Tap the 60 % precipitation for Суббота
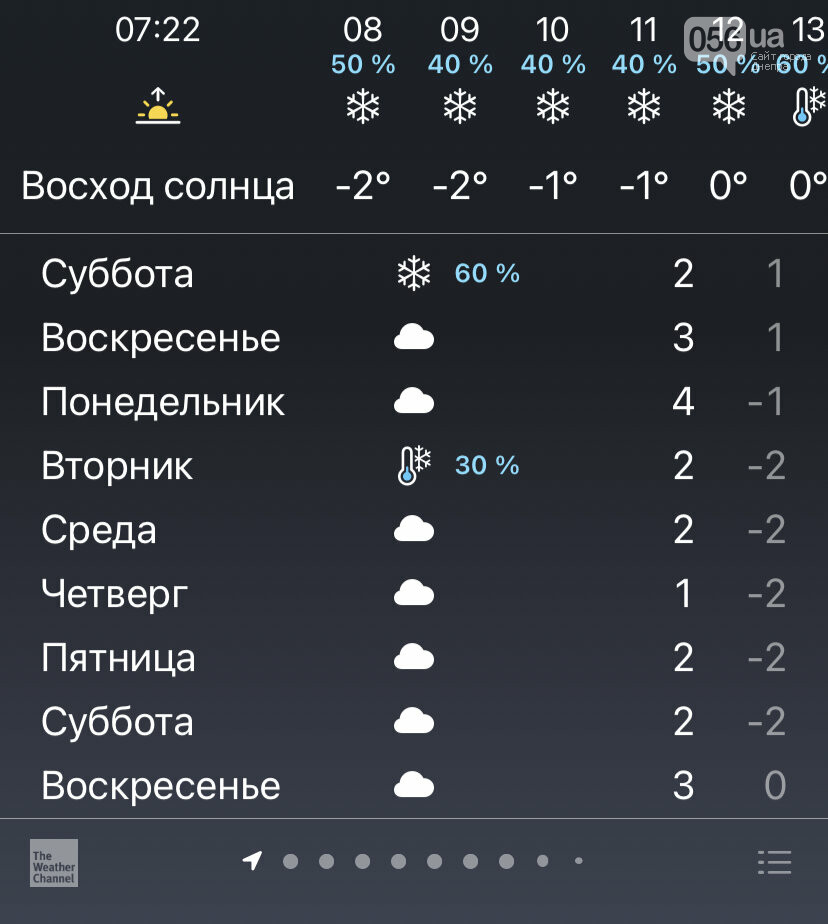The image size is (828, 924). [x=487, y=273]
